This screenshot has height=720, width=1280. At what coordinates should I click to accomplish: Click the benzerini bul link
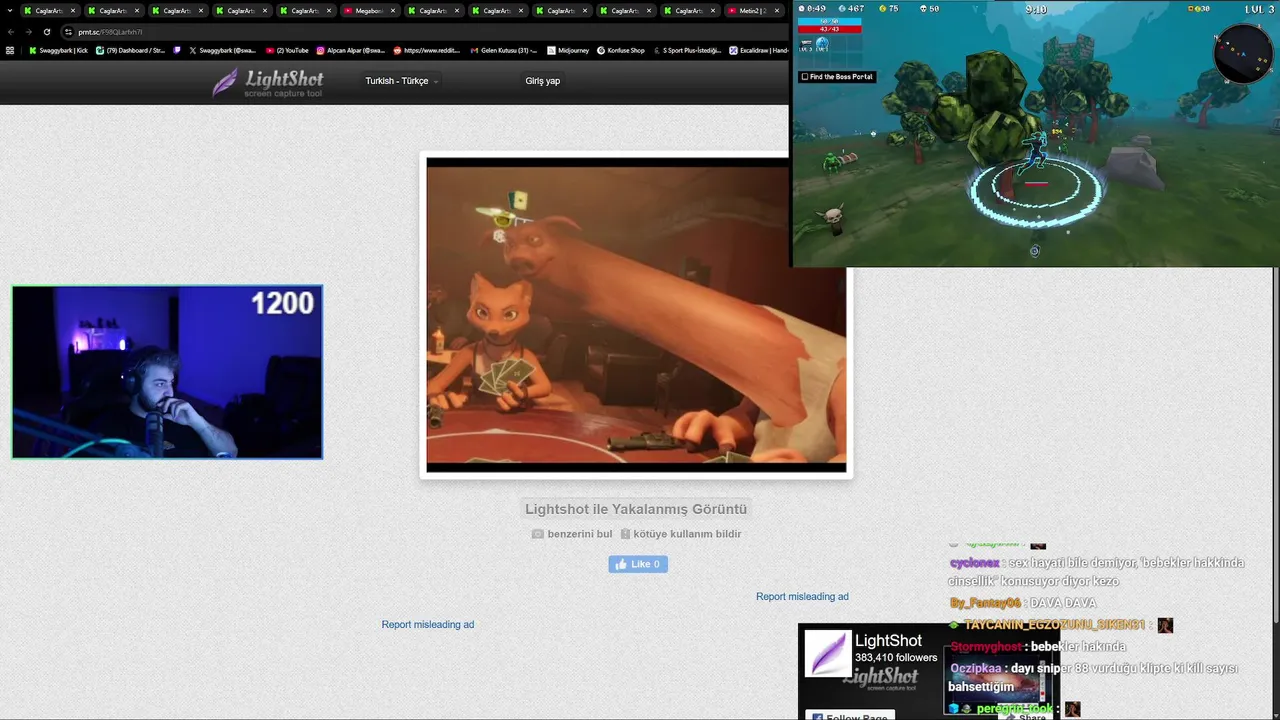[x=580, y=534]
